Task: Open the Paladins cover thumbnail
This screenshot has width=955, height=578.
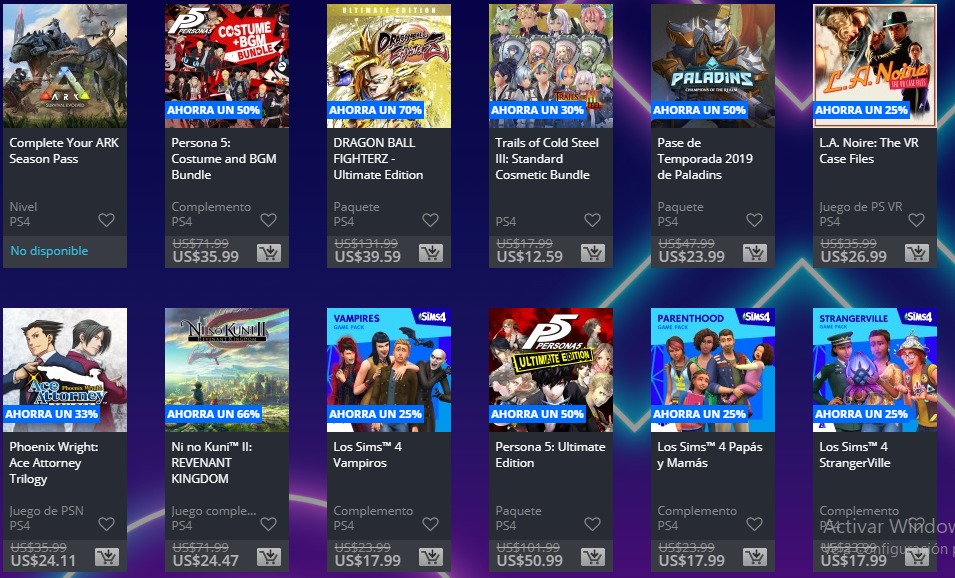Action: (713, 66)
